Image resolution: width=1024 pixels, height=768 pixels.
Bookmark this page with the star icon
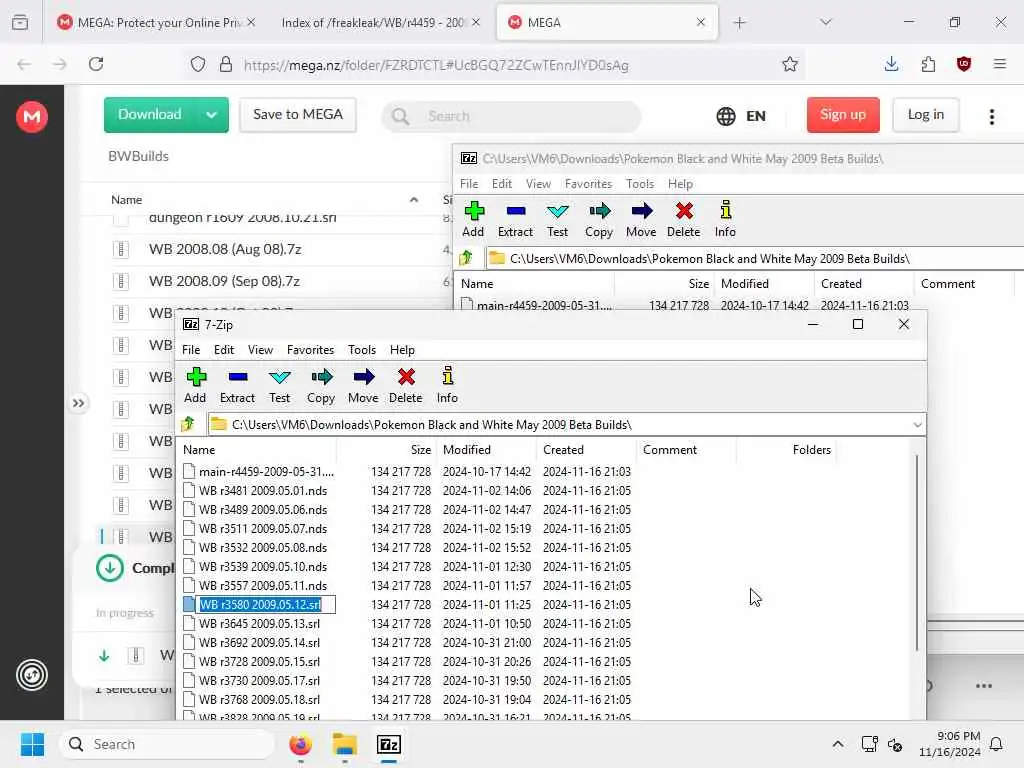point(790,64)
